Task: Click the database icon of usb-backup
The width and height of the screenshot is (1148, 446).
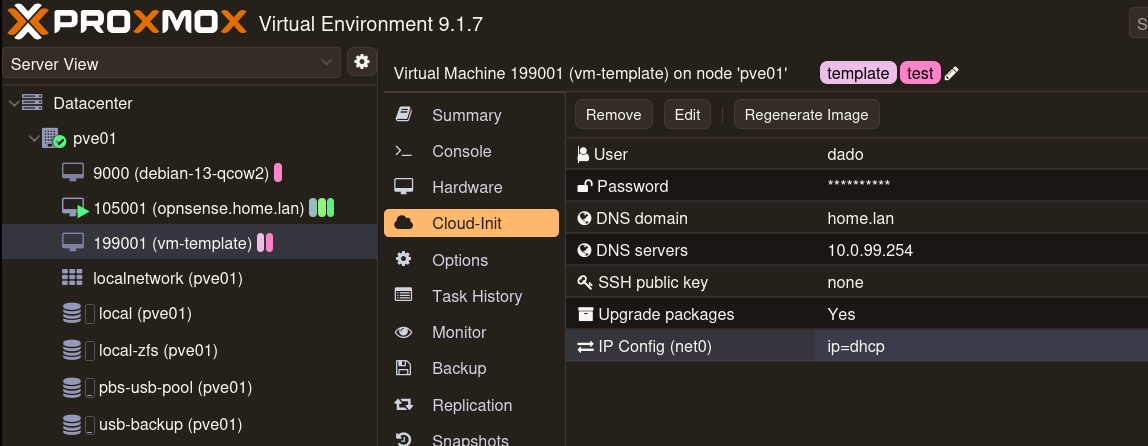Action: pyautogui.click(x=72, y=424)
